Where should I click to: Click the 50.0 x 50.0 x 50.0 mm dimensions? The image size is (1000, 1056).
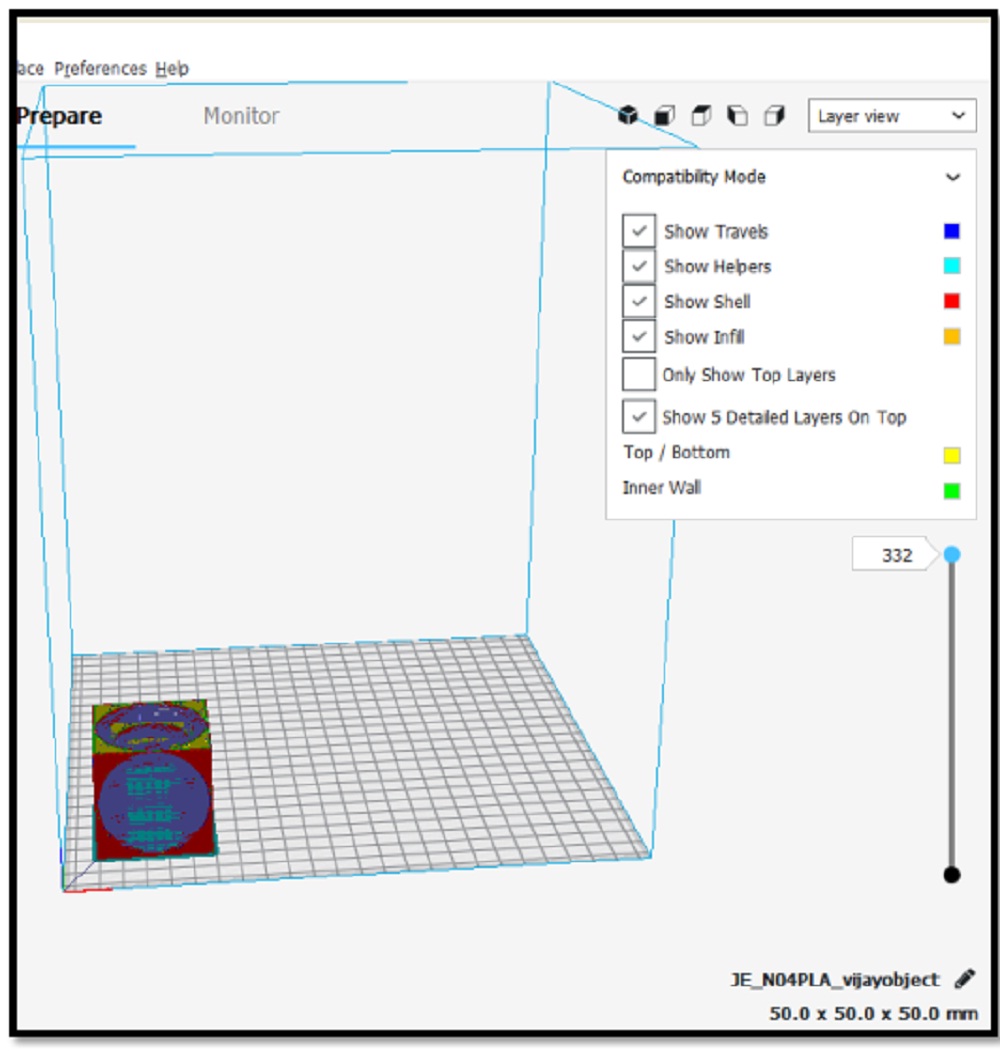[x=873, y=1014]
